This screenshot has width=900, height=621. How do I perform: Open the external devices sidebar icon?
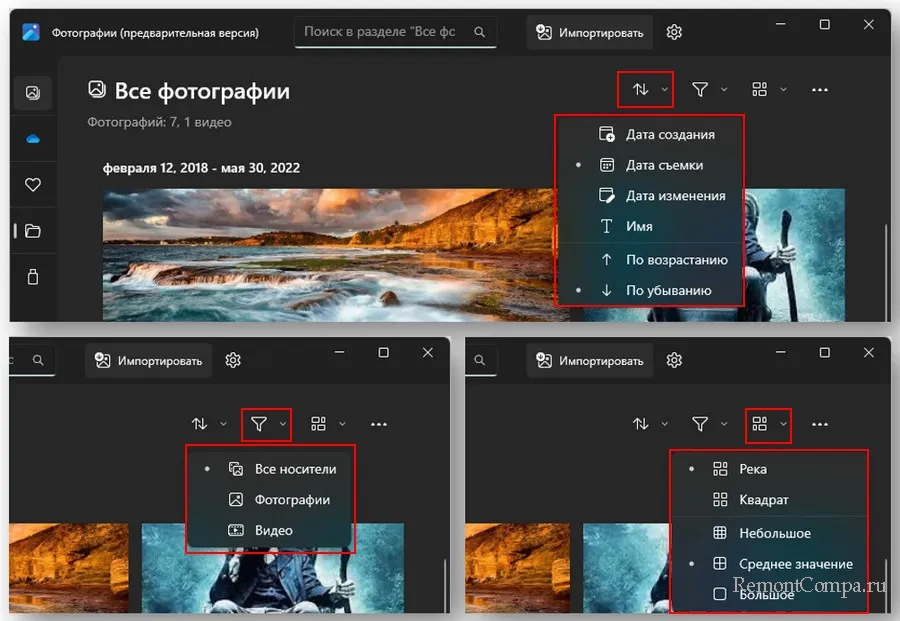coord(33,277)
